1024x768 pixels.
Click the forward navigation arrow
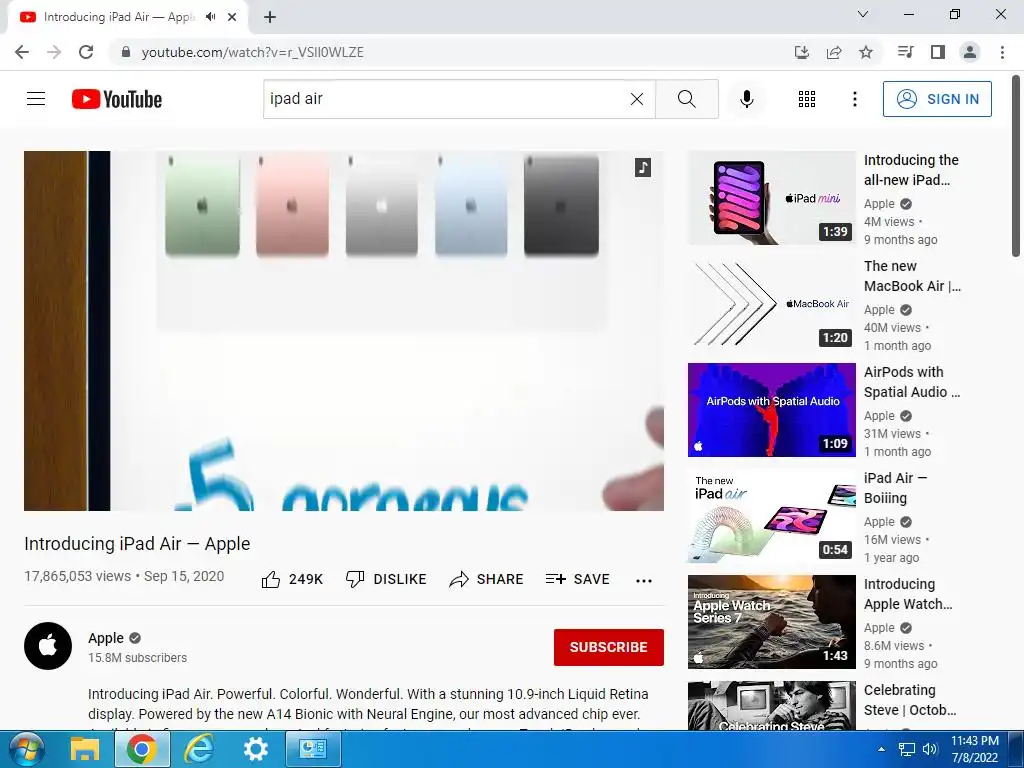(54, 52)
